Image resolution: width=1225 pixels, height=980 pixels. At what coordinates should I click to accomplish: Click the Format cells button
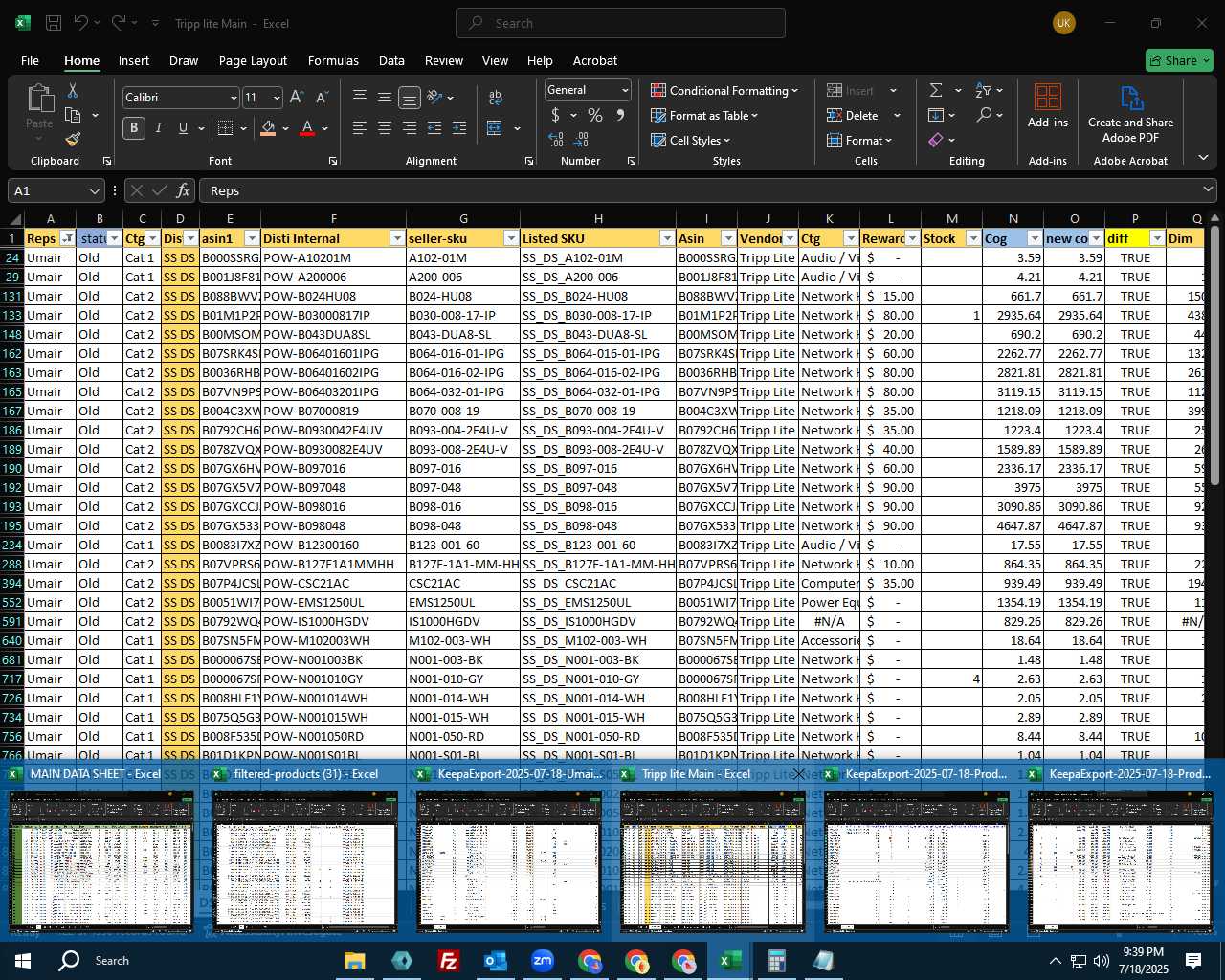click(x=859, y=140)
